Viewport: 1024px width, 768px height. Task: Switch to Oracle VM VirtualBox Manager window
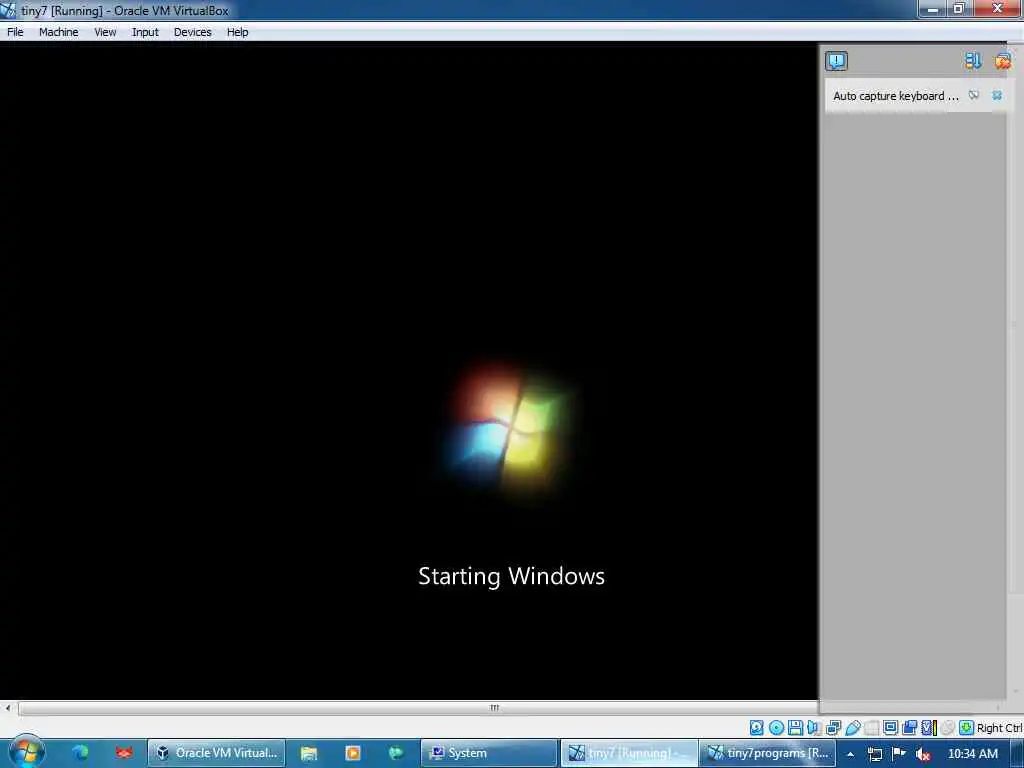coord(216,753)
